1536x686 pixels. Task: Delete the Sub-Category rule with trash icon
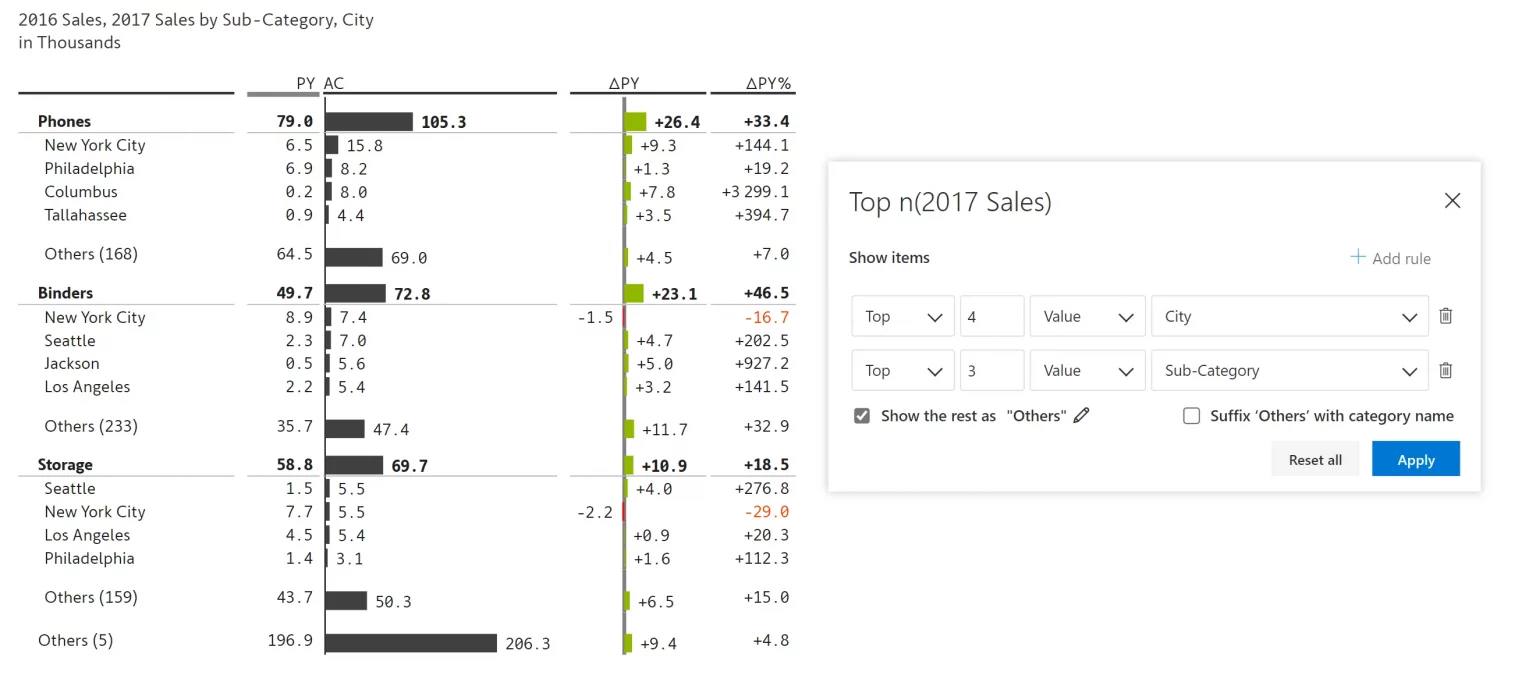[x=1445, y=370]
